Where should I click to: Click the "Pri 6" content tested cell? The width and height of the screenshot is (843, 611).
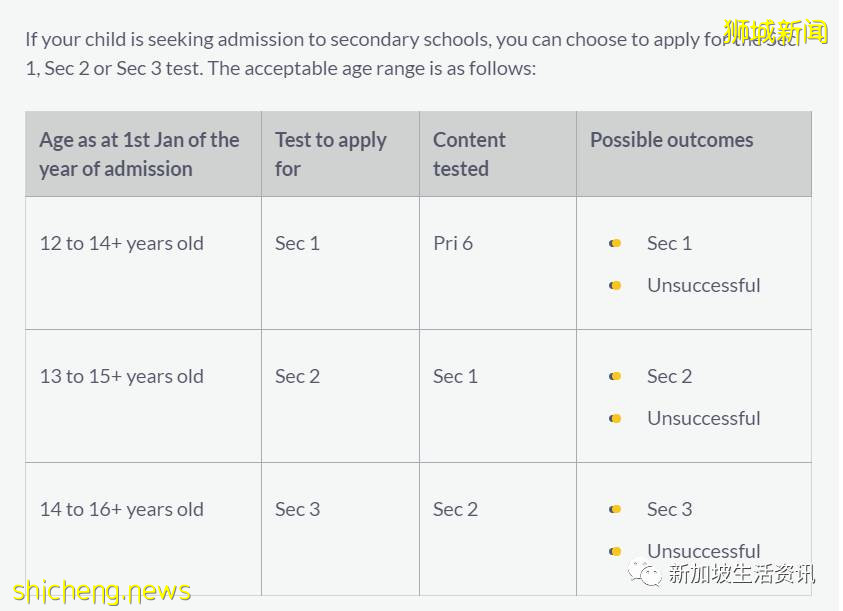[x=453, y=243]
